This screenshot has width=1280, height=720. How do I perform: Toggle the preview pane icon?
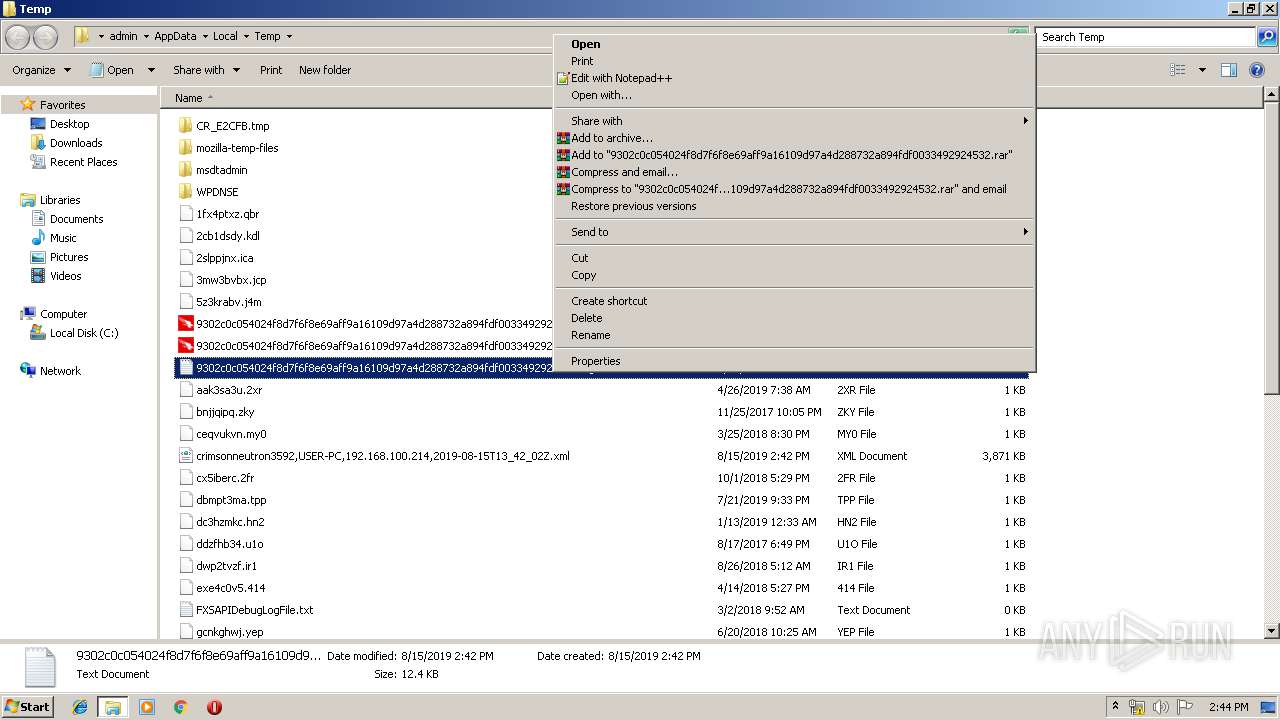[1229, 70]
